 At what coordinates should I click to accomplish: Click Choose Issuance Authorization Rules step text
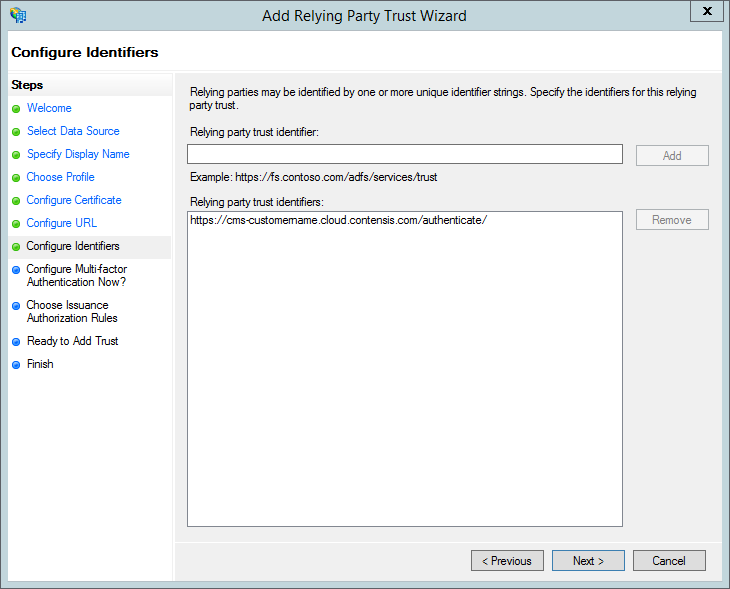coord(72,311)
